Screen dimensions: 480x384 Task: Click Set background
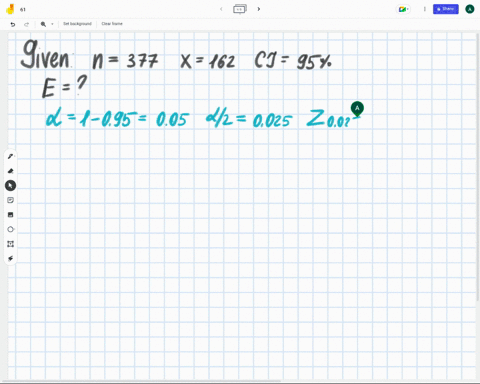point(77,24)
